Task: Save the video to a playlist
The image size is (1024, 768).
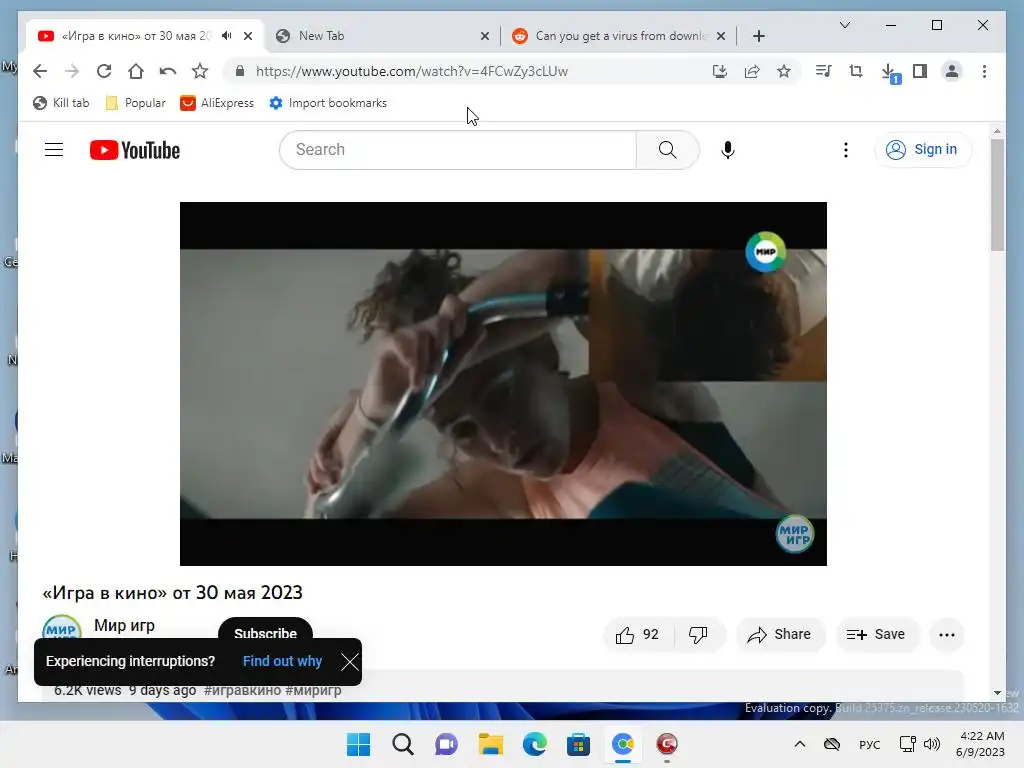Action: click(876, 634)
